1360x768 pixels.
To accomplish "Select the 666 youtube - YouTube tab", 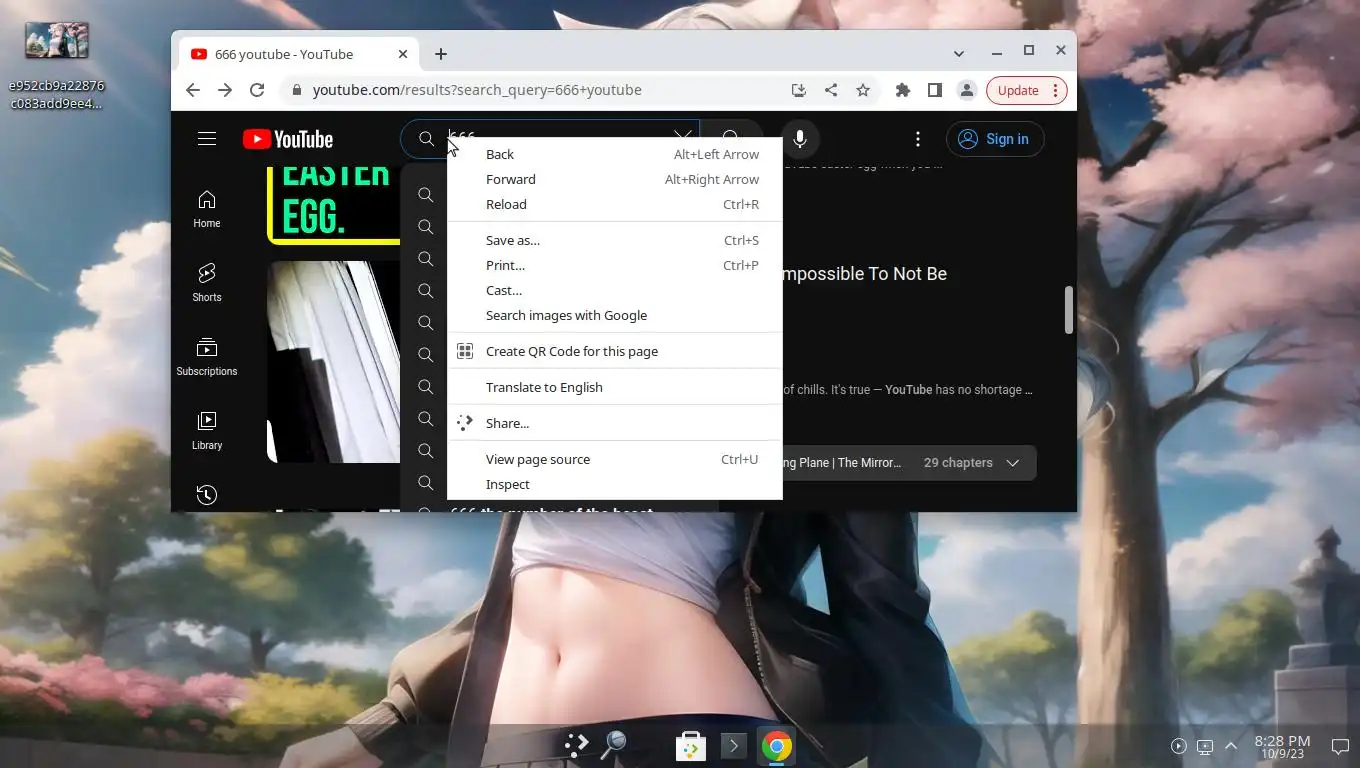I will [x=298, y=54].
